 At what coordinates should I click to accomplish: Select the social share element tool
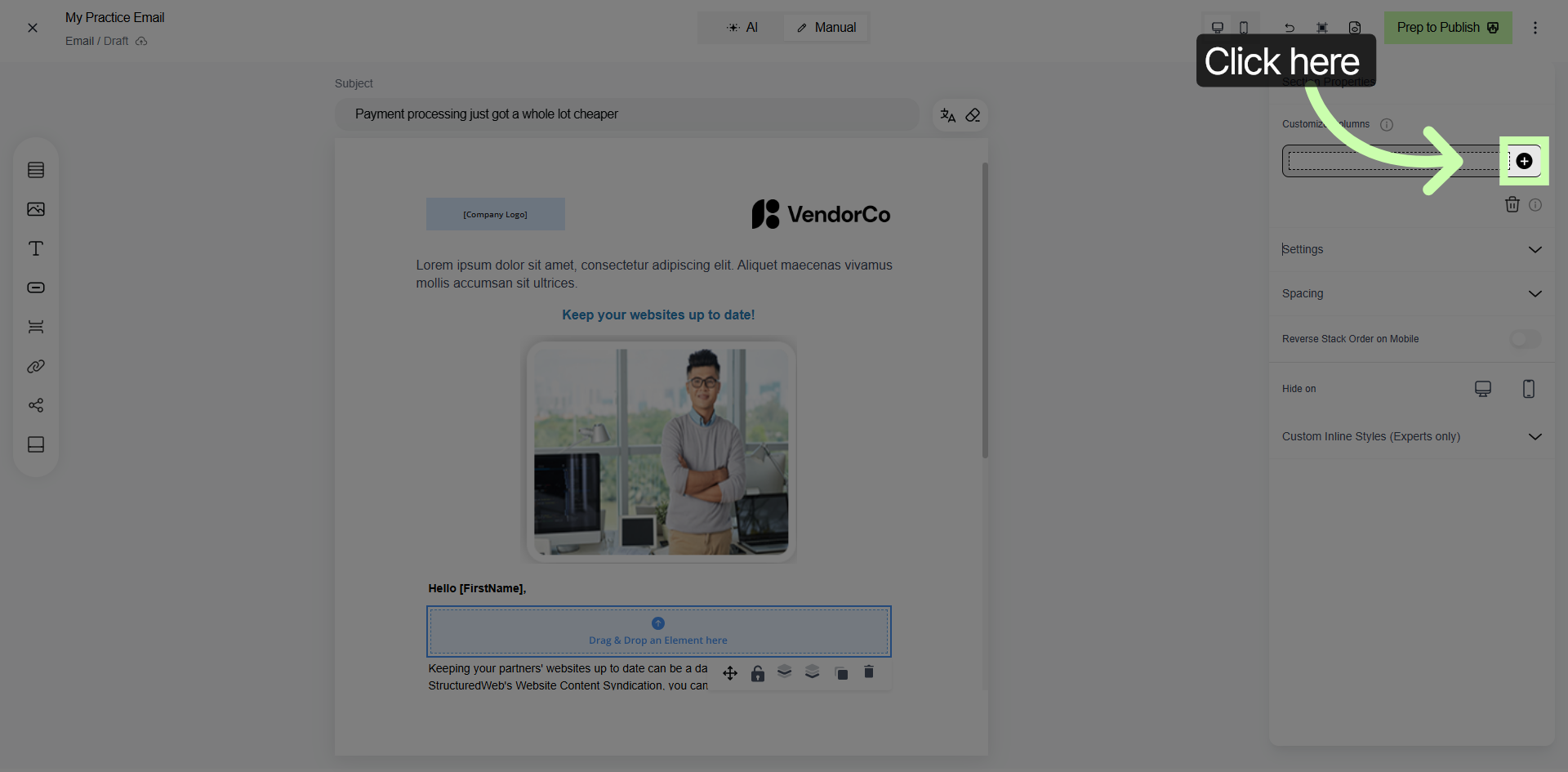click(x=36, y=405)
